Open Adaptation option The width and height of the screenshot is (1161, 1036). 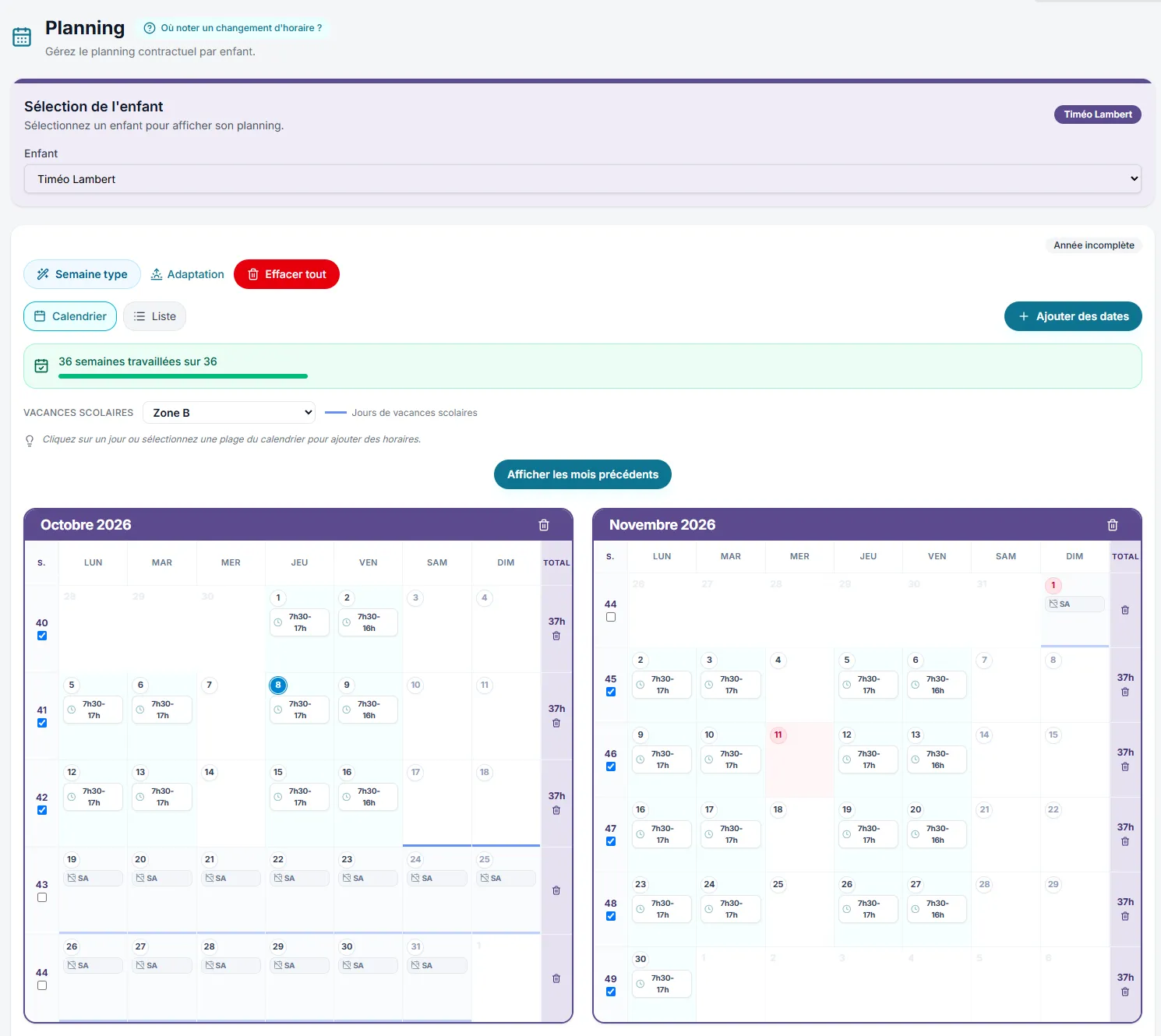[187, 274]
